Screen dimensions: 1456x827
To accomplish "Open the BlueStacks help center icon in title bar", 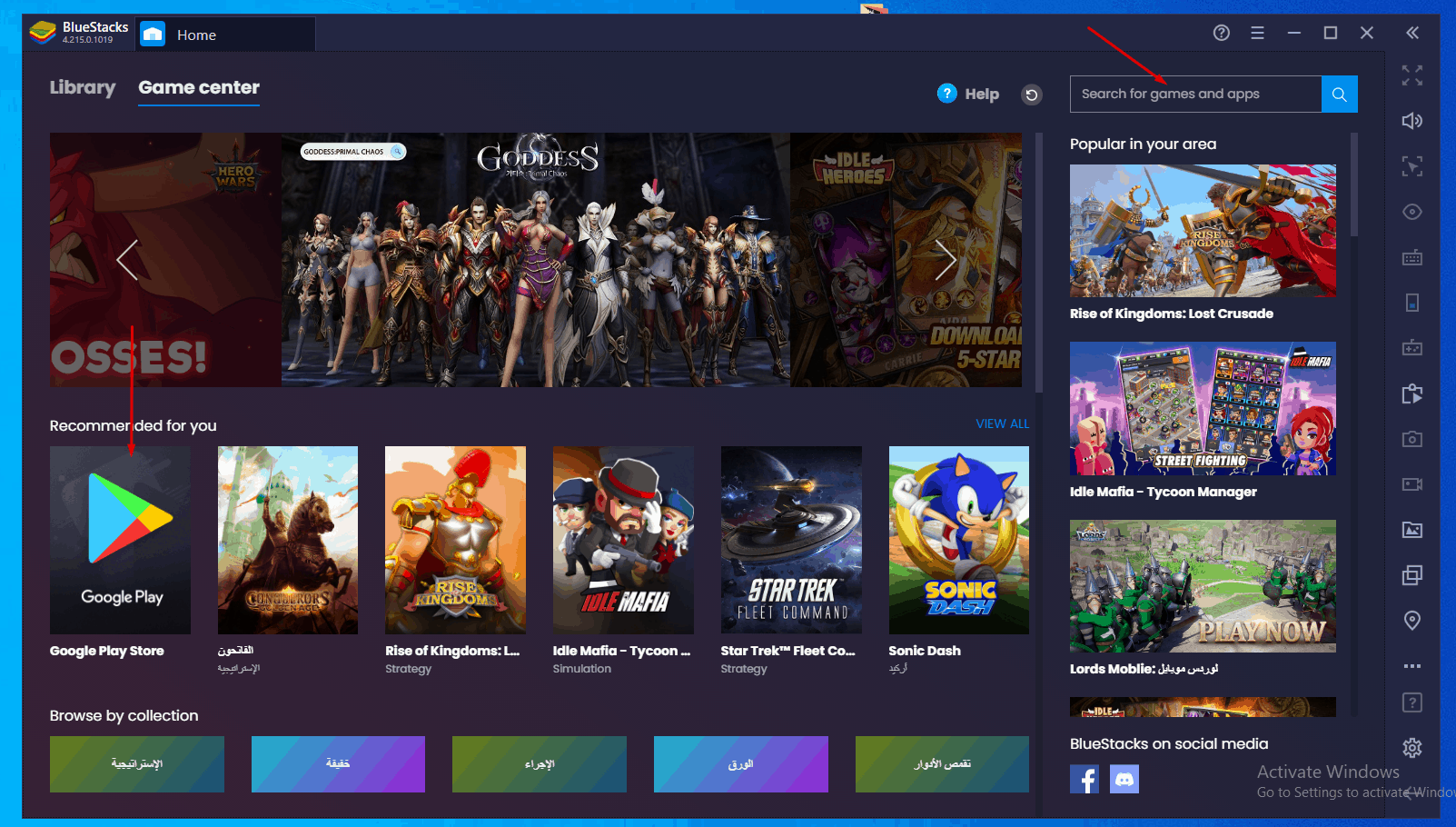I will [1222, 33].
